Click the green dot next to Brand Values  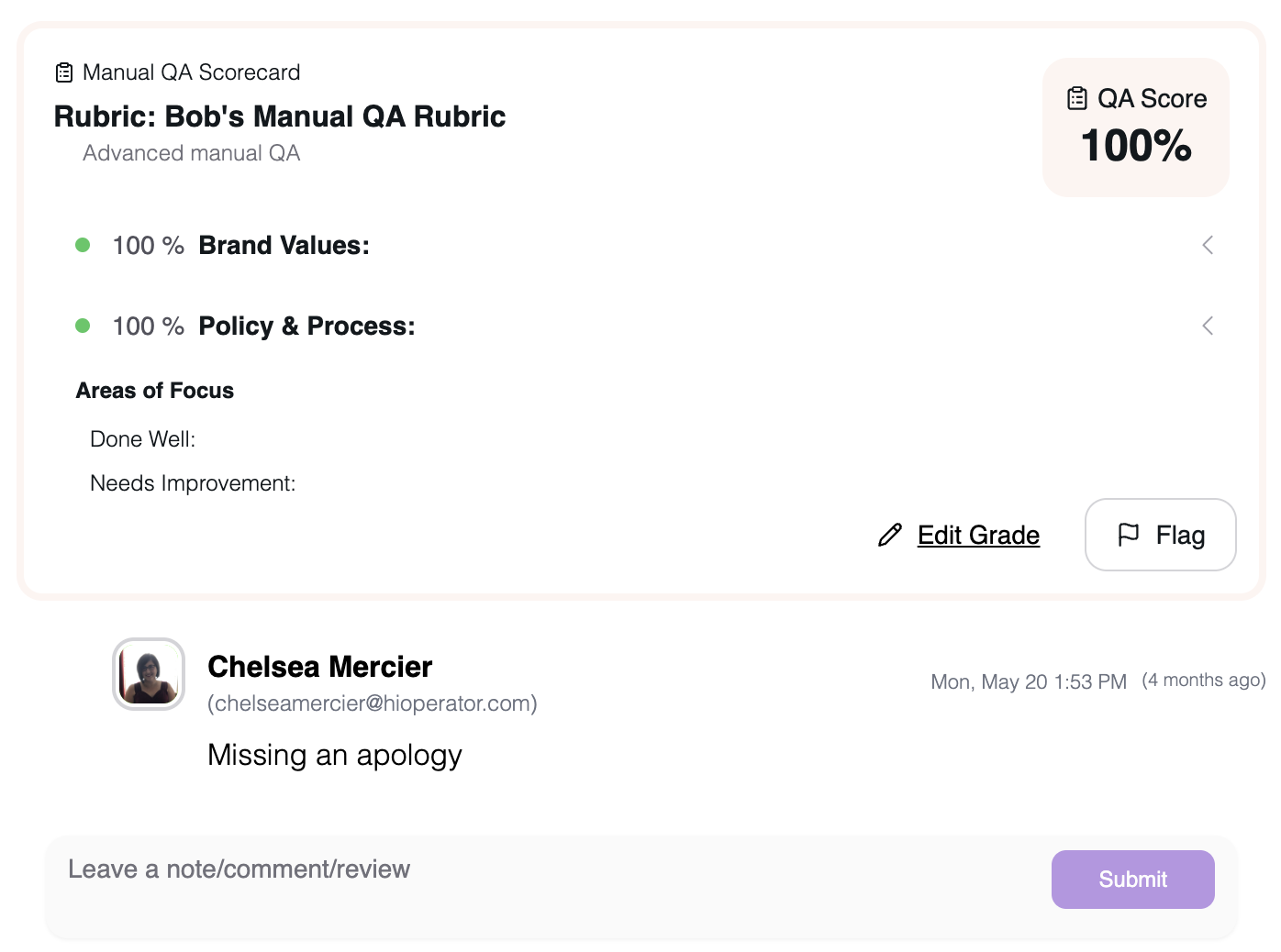pyautogui.click(x=83, y=245)
